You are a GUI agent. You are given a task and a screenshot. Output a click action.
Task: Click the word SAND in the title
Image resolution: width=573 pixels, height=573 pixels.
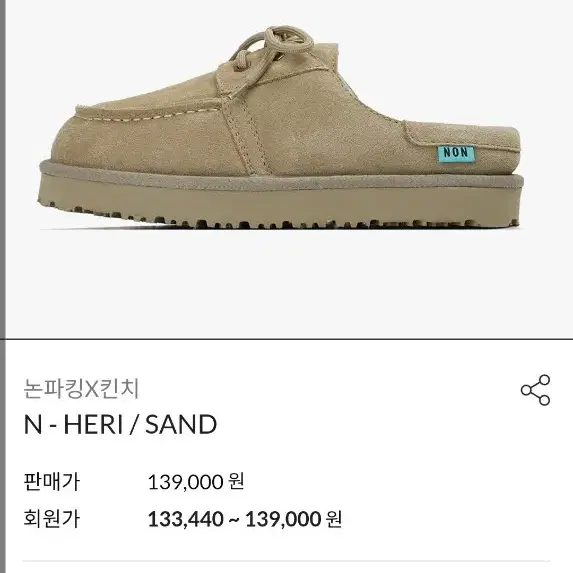[x=181, y=425]
